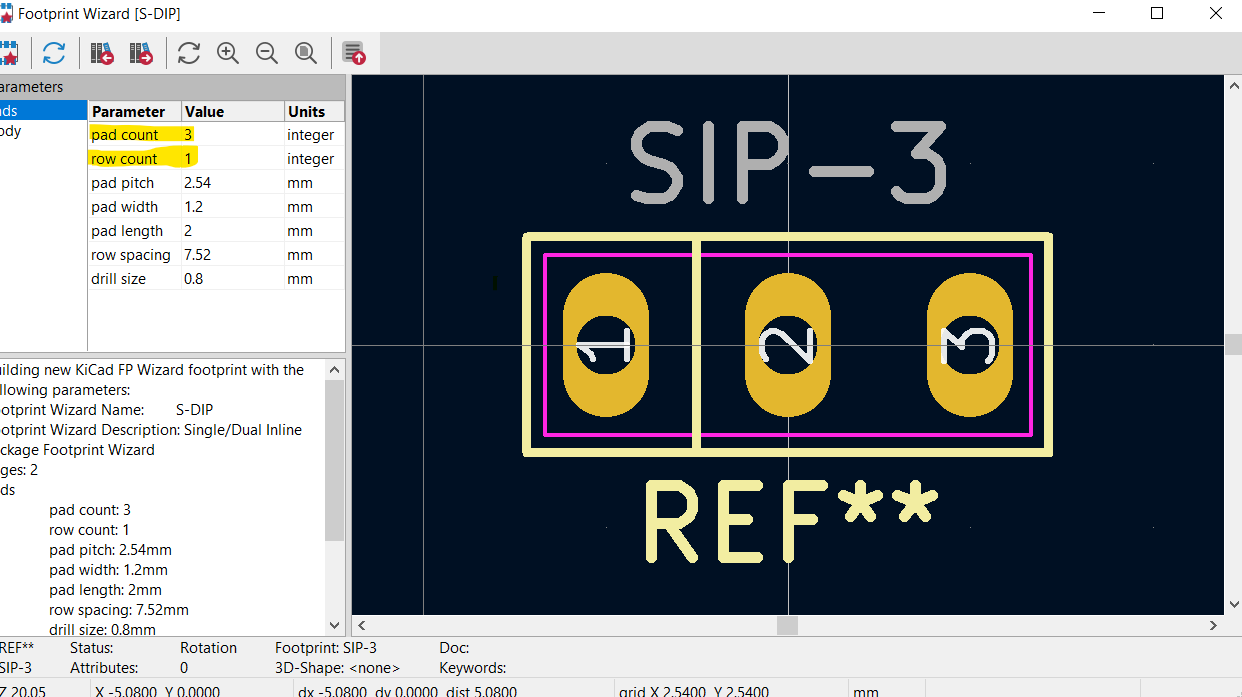Click the 'Doc:' label in info bar

(454, 648)
